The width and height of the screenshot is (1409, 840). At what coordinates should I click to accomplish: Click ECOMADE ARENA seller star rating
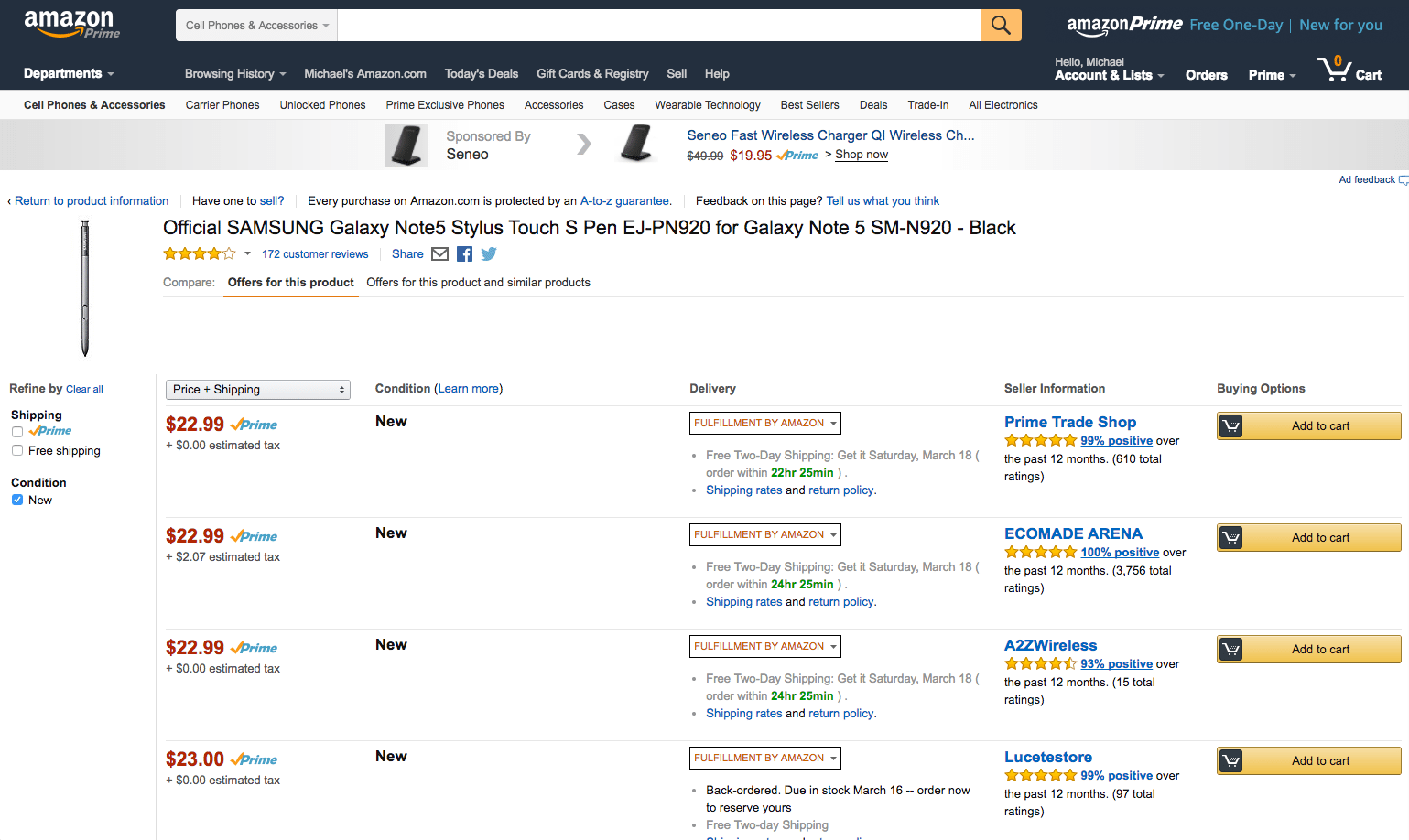coord(1040,552)
